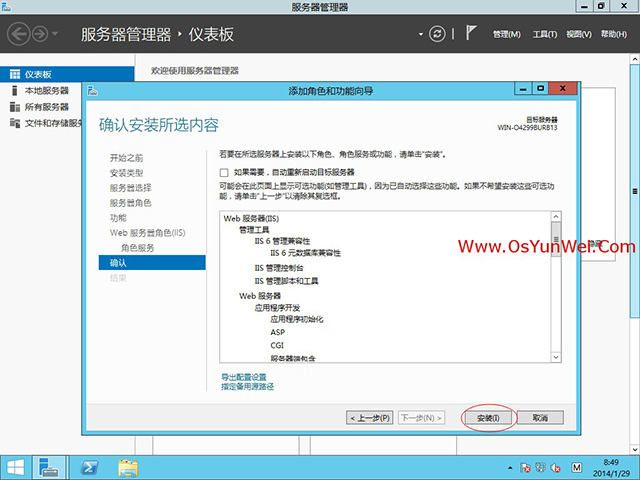Click the feature list scrollbar thumb
This screenshot has height=480, width=640.
point(556,239)
